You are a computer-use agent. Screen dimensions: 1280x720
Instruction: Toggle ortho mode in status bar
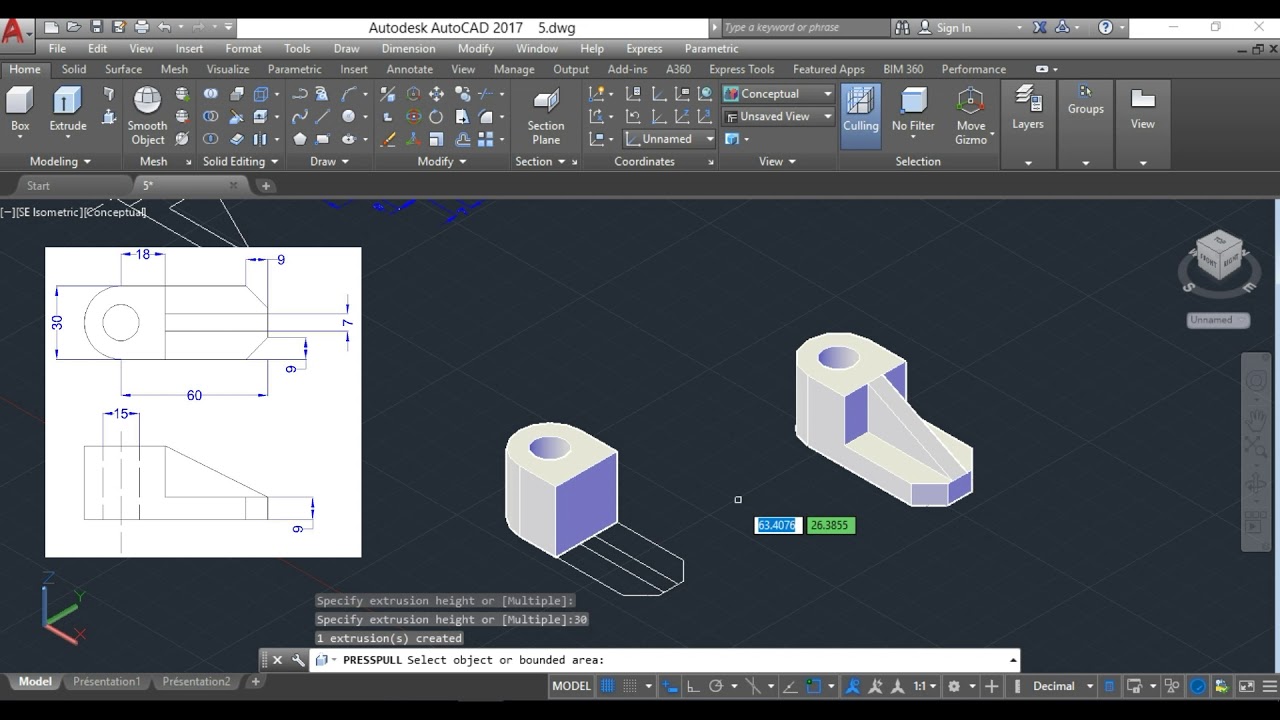(x=692, y=686)
